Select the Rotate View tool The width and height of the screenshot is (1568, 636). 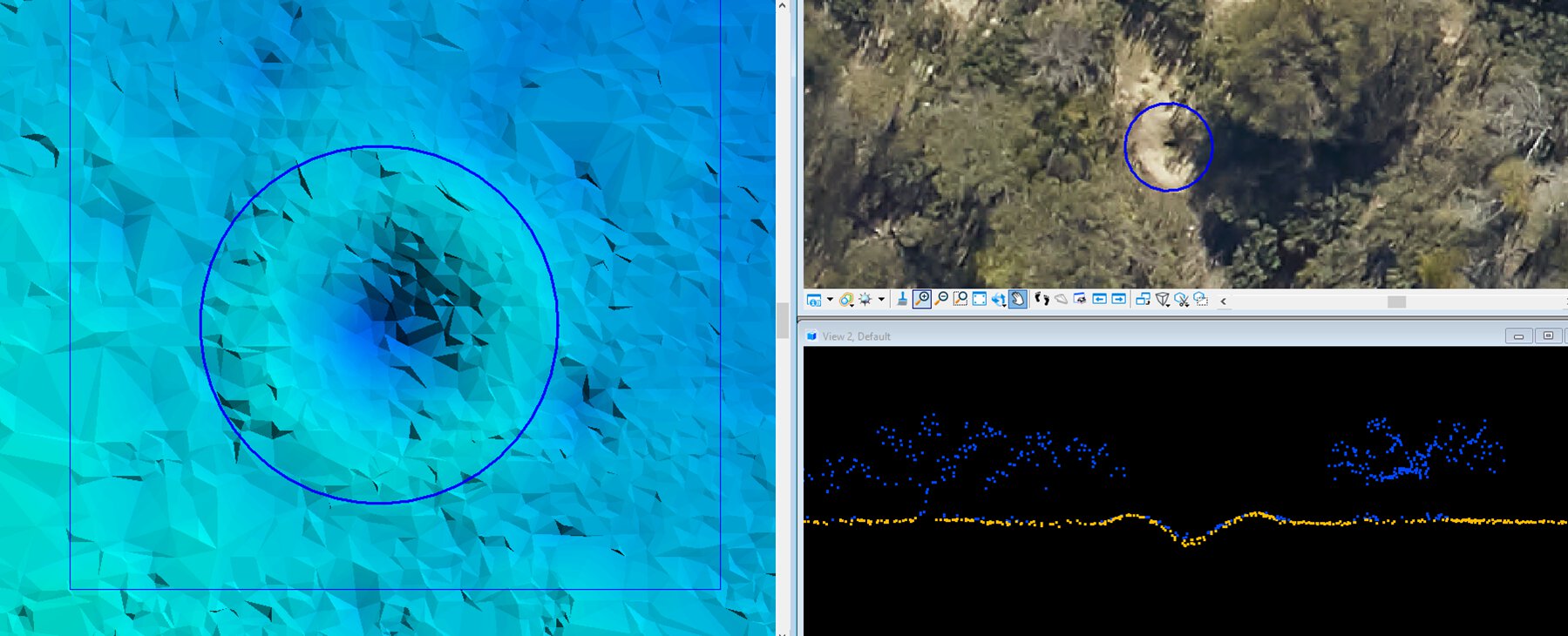point(999,300)
